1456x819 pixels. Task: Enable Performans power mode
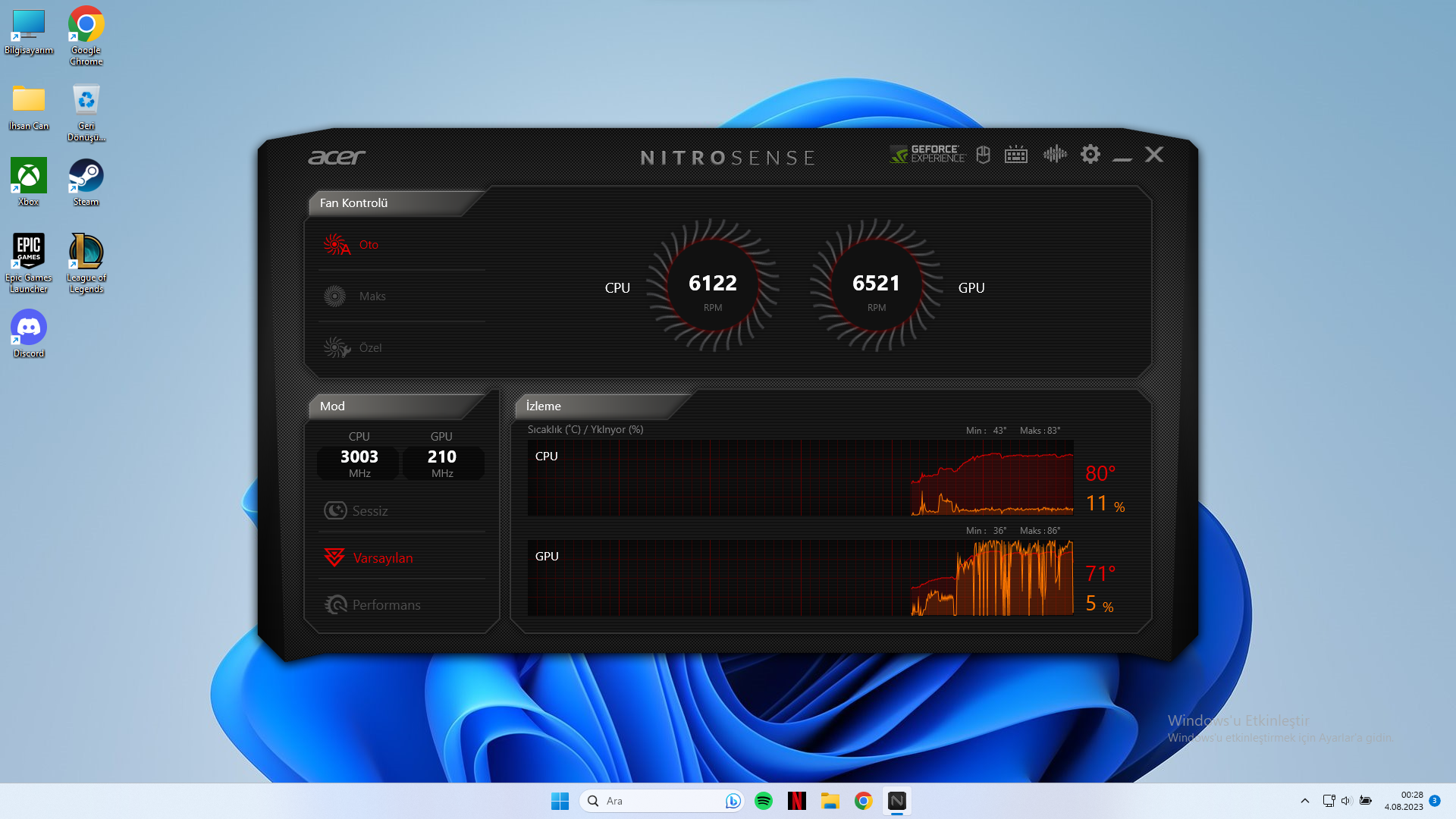click(385, 605)
